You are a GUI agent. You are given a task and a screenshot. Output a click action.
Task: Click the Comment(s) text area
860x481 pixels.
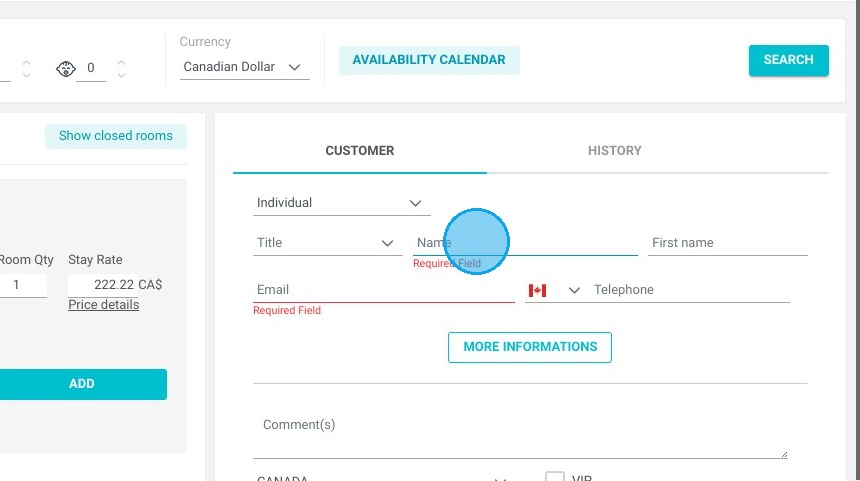pos(520,435)
